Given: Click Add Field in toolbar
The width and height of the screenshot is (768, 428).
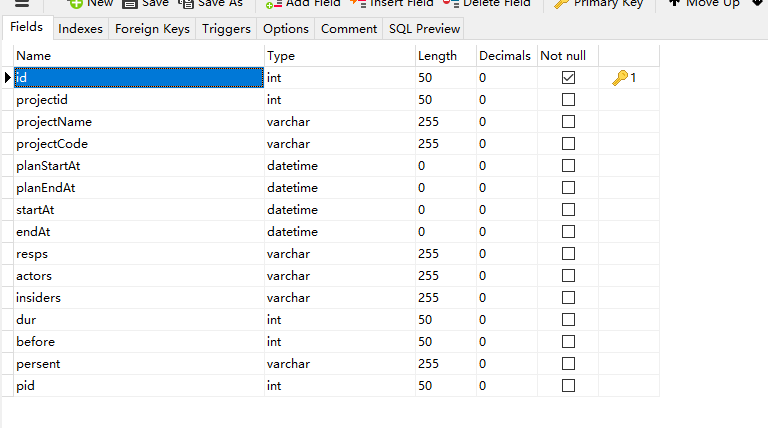Looking at the screenshot, I should 303,3.
